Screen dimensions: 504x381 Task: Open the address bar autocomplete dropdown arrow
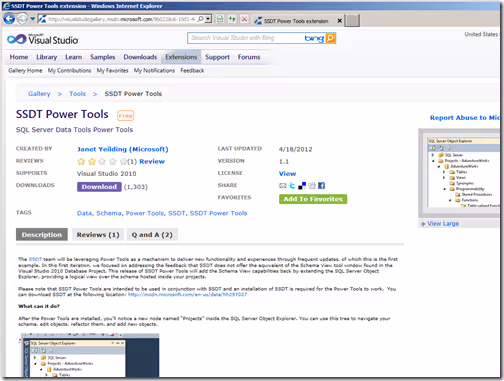pos(208,19)
